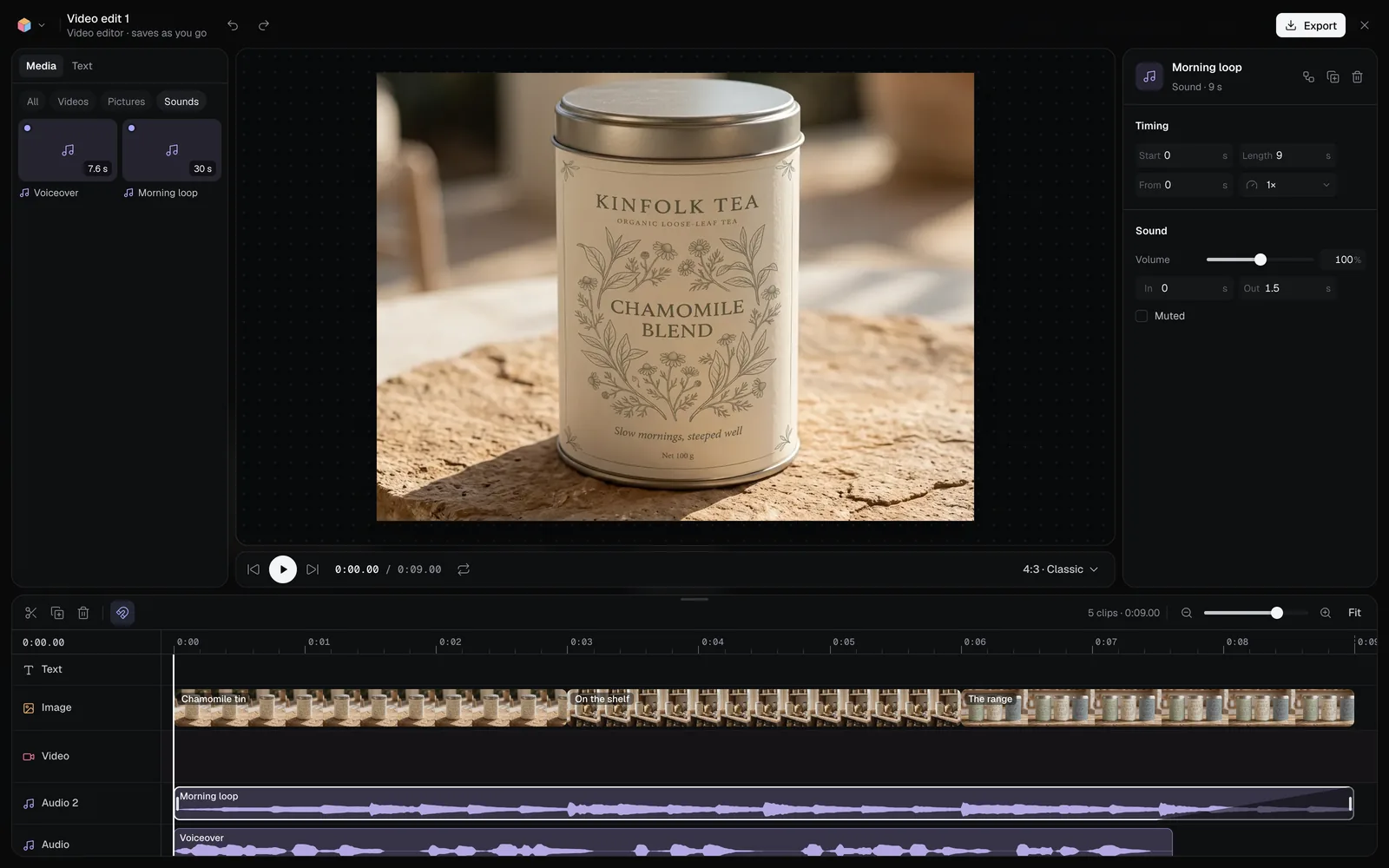The height and width of the screenshot is (868, 1389).
Task: Skip to the start of the video
Action: coord(253,569)
